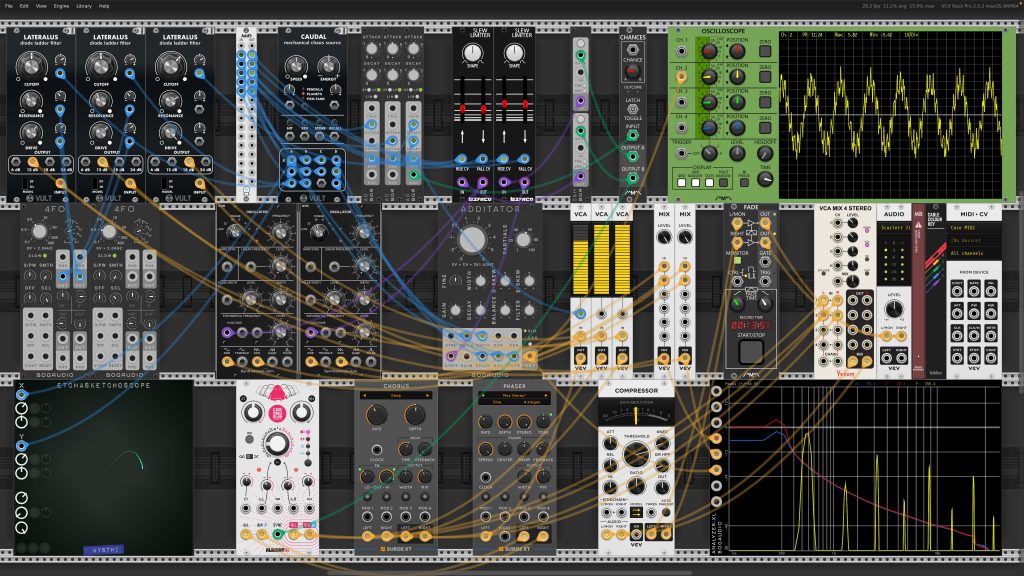Open the Engine menu

click(61, 6)
